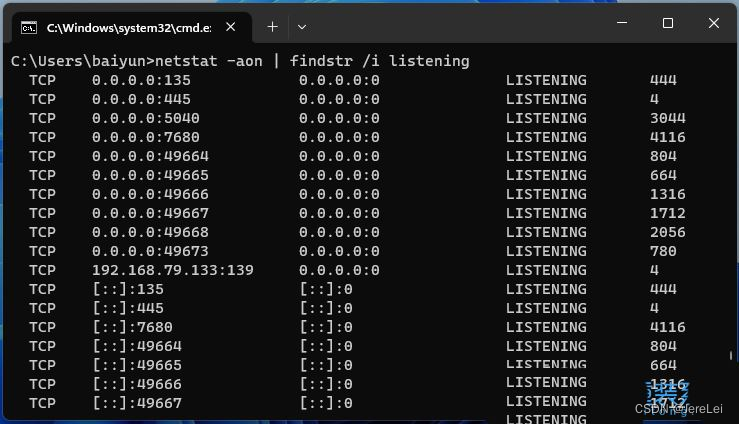739x424 pixels.
Task: Click foreign address in 0.0.0.0:49673 row
Action: [x=339, y=251]
